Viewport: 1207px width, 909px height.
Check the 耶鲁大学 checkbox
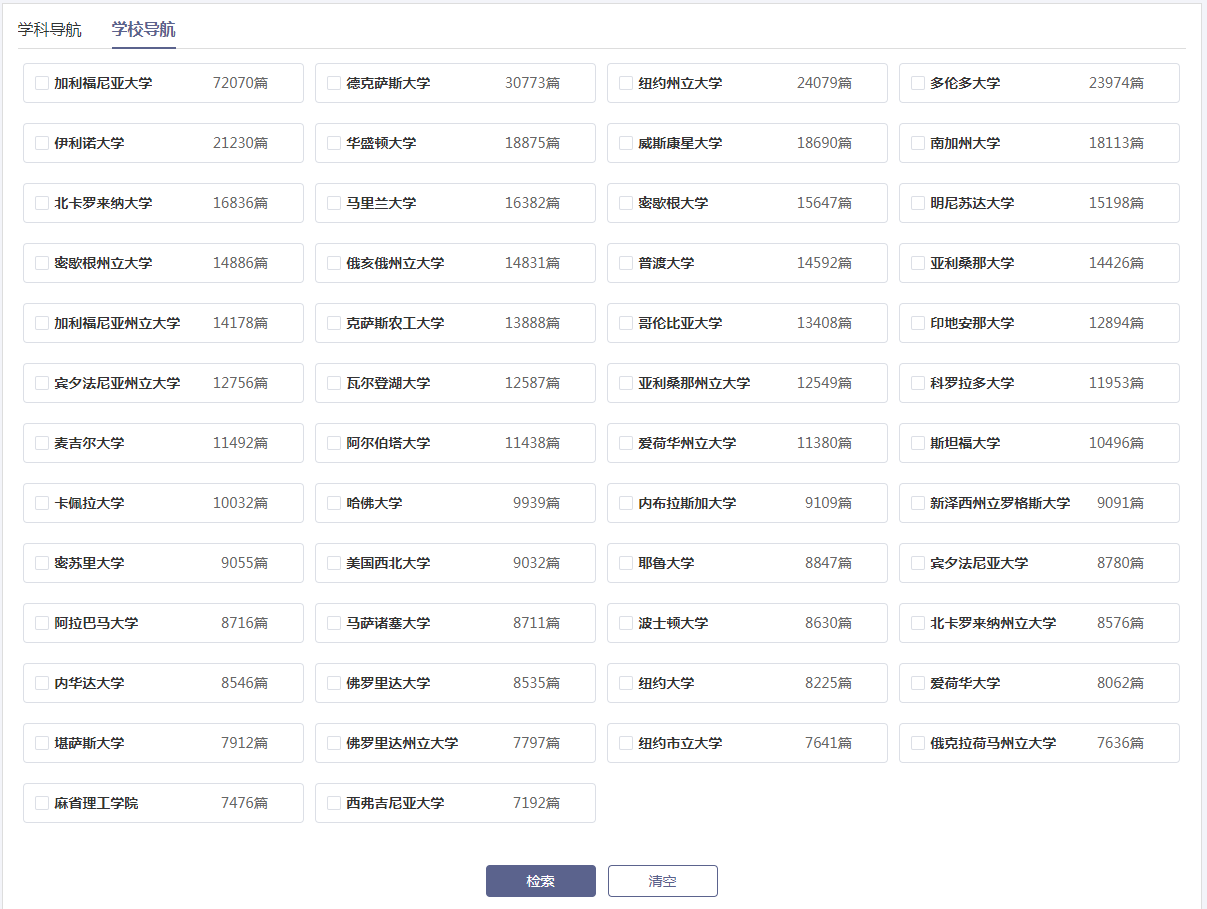click(626, 563)
